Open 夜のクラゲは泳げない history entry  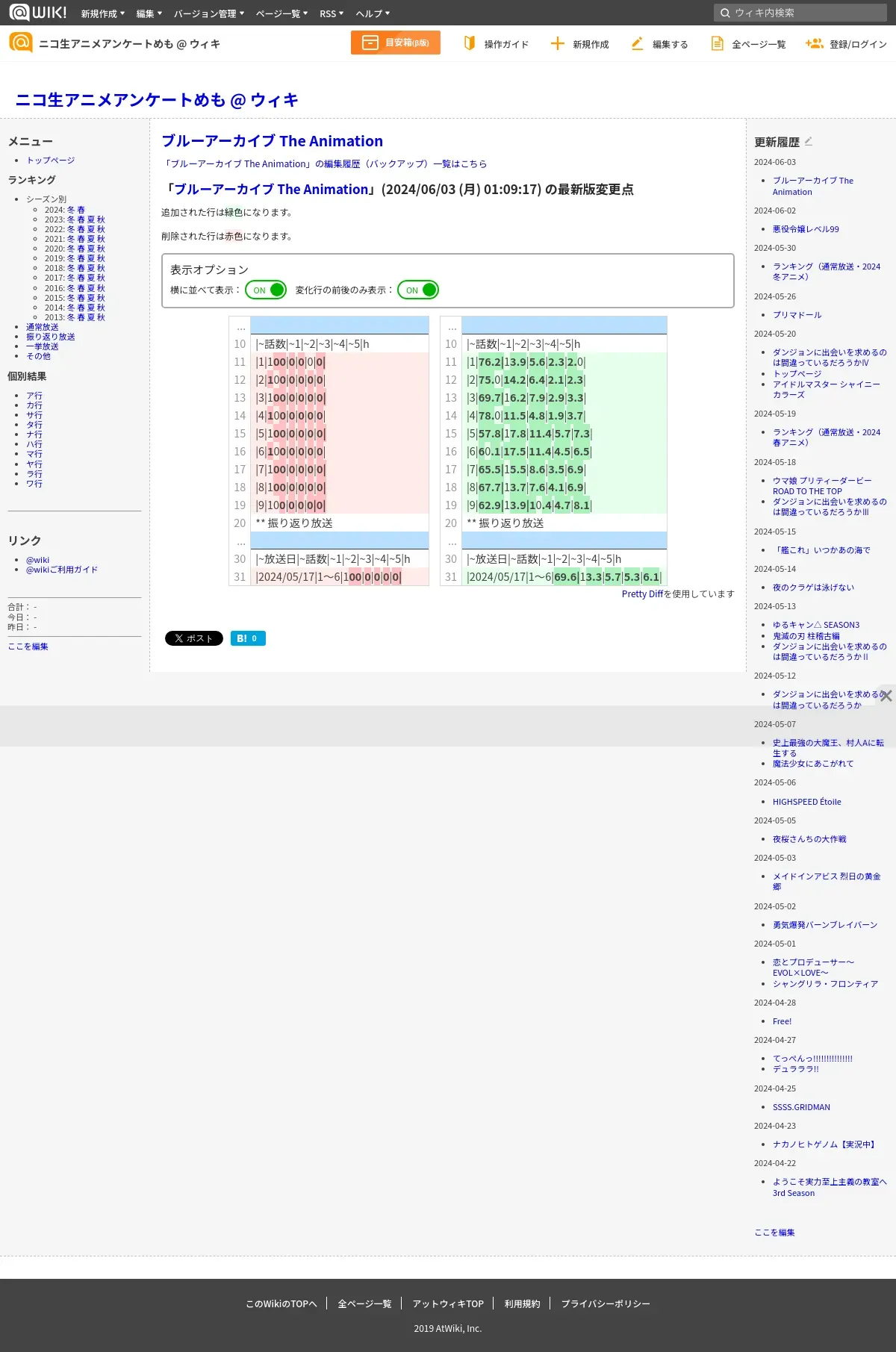pos(813,588)
